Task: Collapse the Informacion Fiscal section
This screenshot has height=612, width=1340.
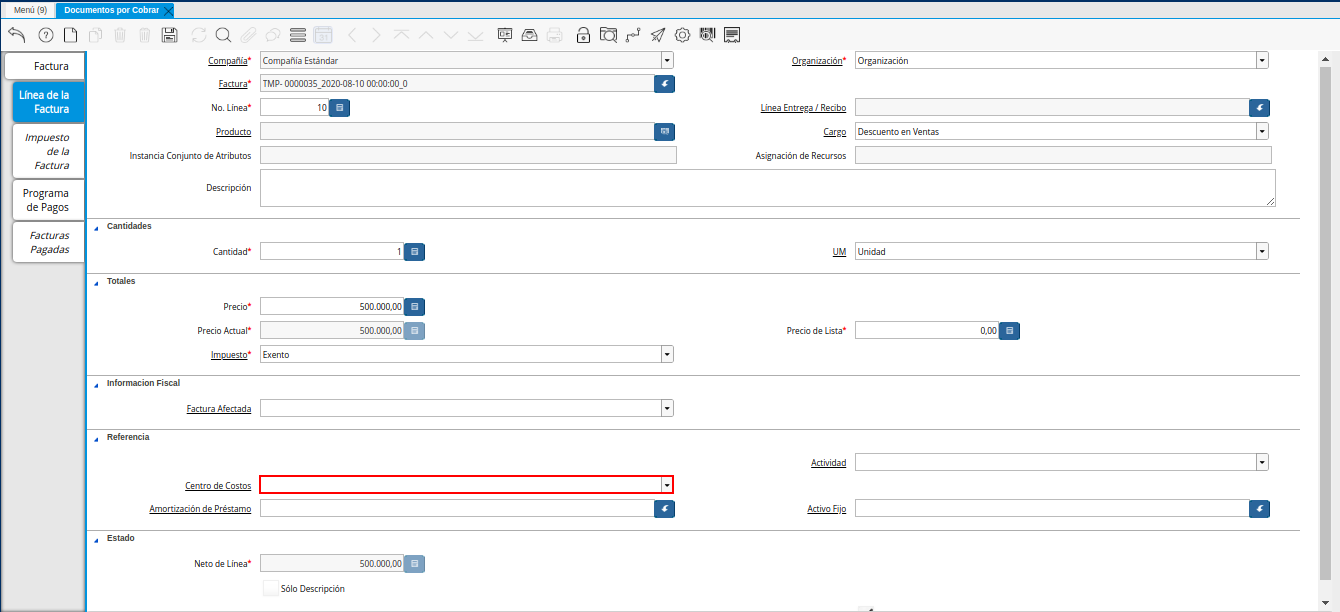Action: click(96, 384)
